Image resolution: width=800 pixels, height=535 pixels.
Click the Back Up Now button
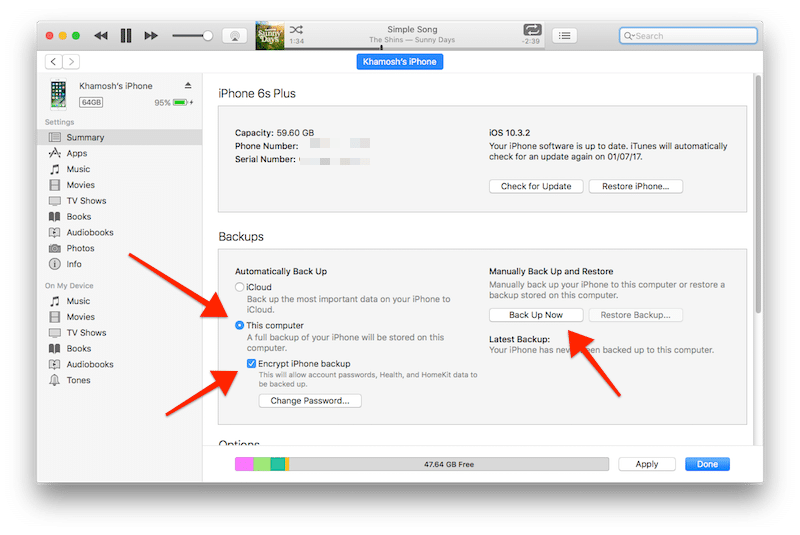click(x=535, y=315)
